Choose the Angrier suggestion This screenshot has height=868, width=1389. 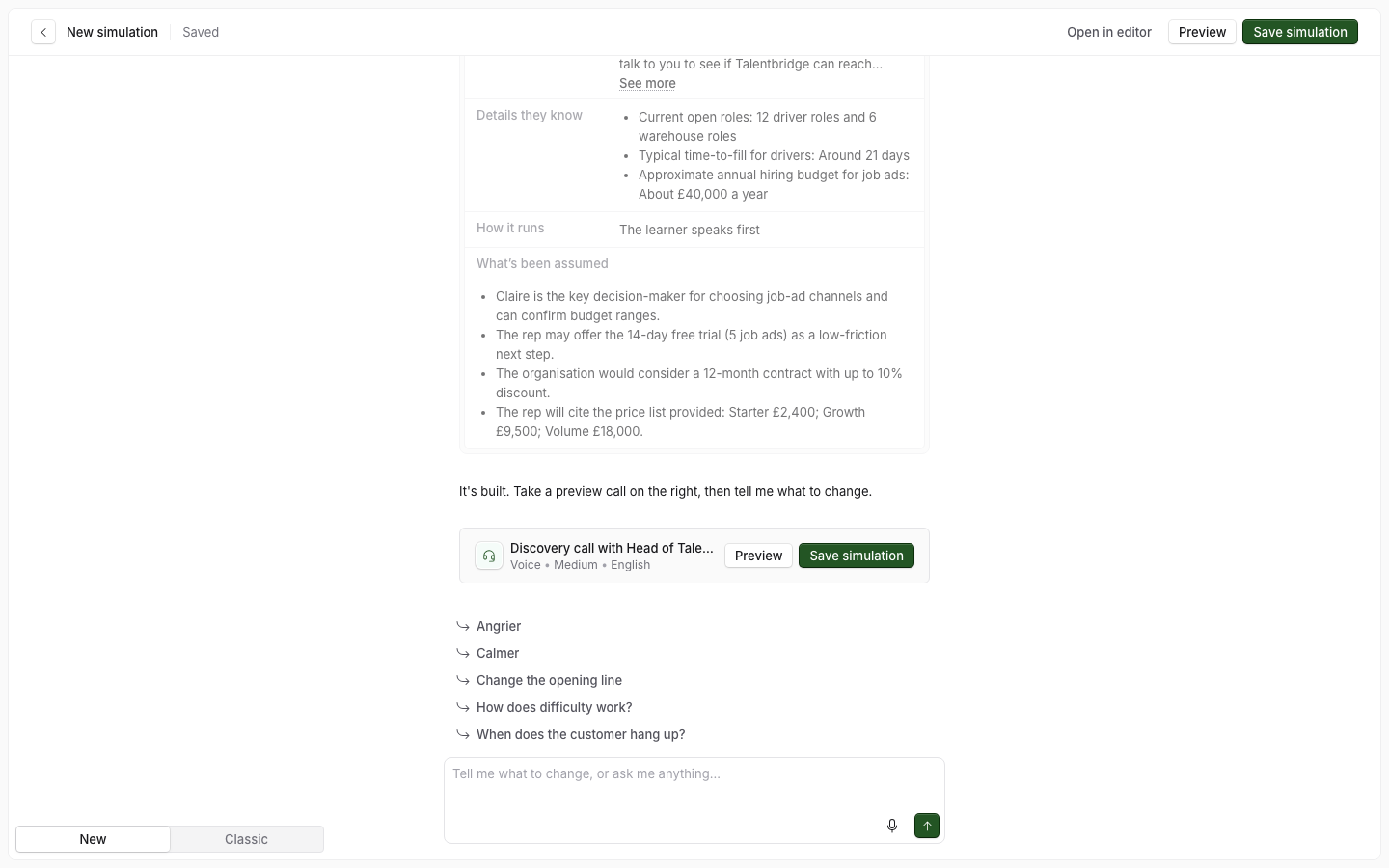point(499,626)
